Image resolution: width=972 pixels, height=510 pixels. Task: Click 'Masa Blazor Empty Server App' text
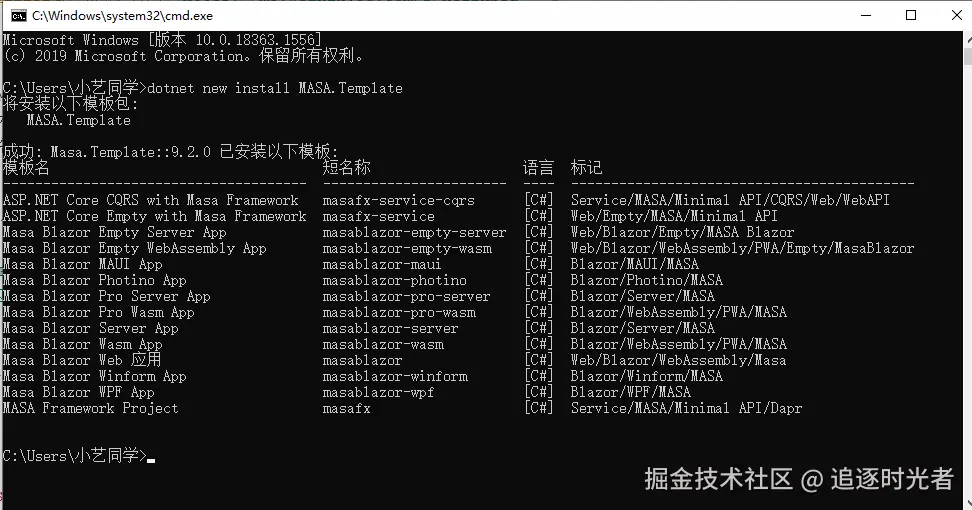115,232
